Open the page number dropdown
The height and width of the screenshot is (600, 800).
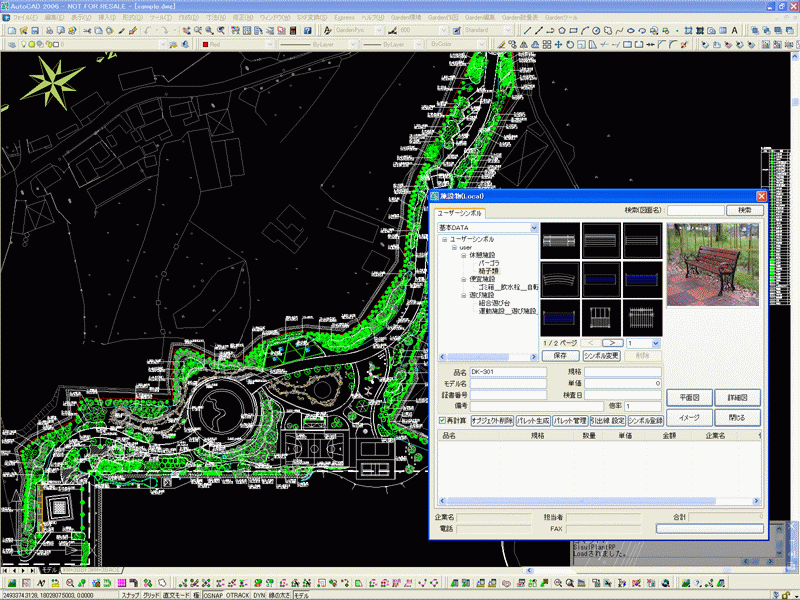(x=655, y=343)
